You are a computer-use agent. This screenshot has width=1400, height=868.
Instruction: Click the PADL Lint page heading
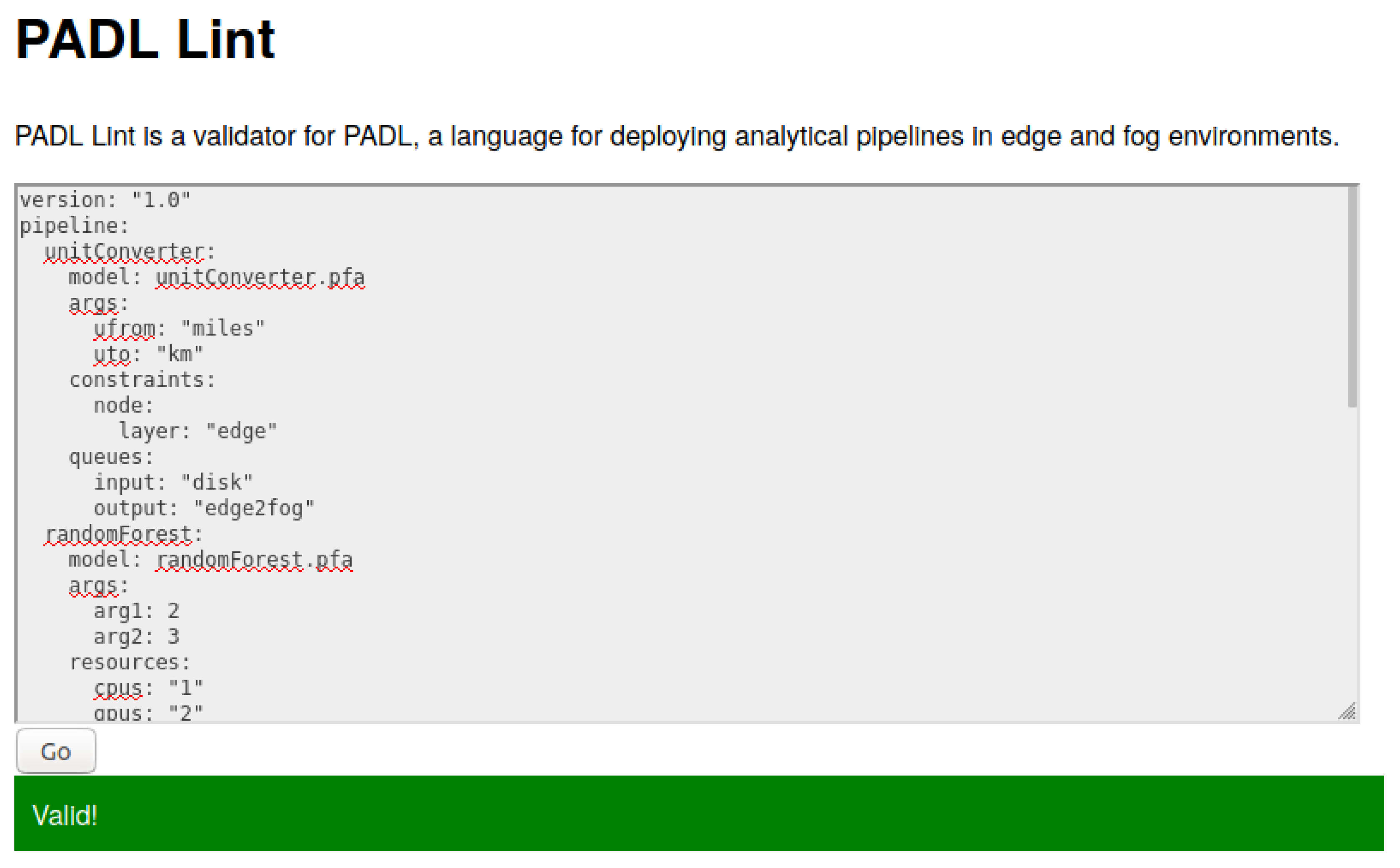click(x=145, y=39)
